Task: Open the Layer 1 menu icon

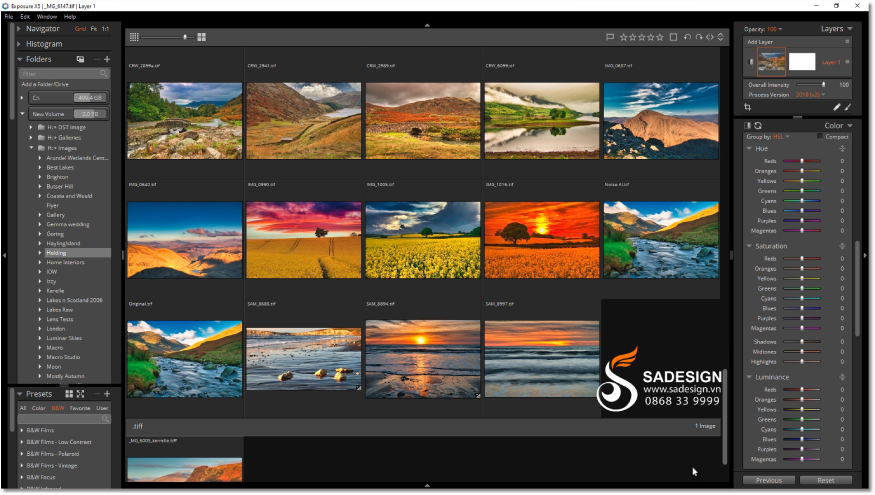Action: click(847, 62)
